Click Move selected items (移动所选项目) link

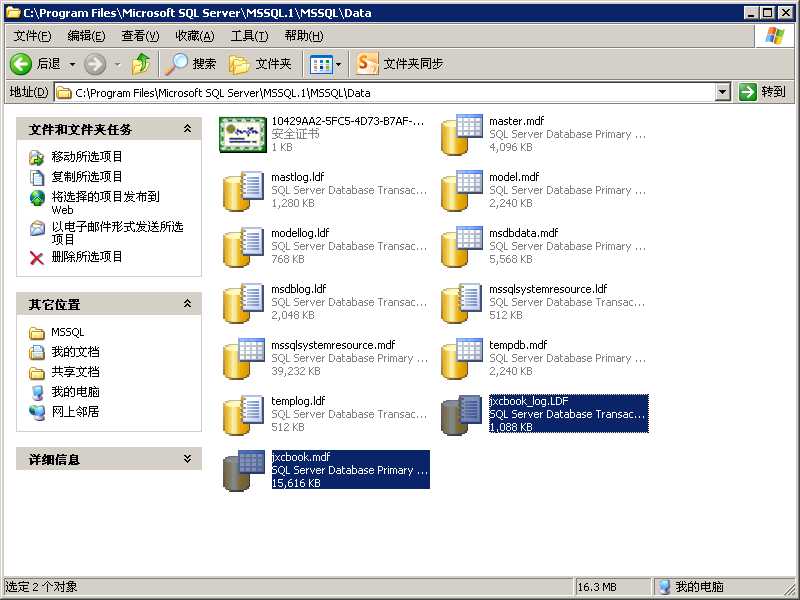[x=87, y=157]
